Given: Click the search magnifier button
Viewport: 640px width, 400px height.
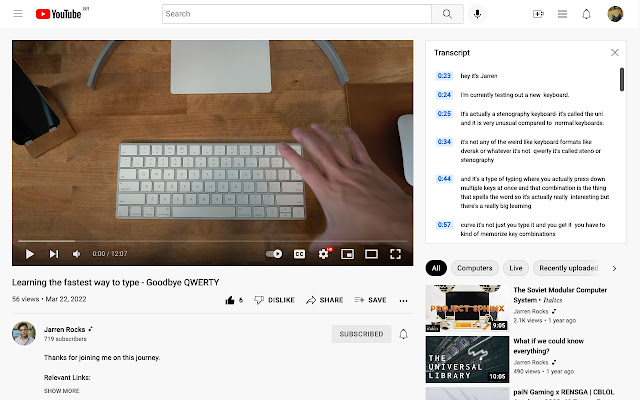Looking at the screenshot, I should pyautogui.click(x=447, y=14).
